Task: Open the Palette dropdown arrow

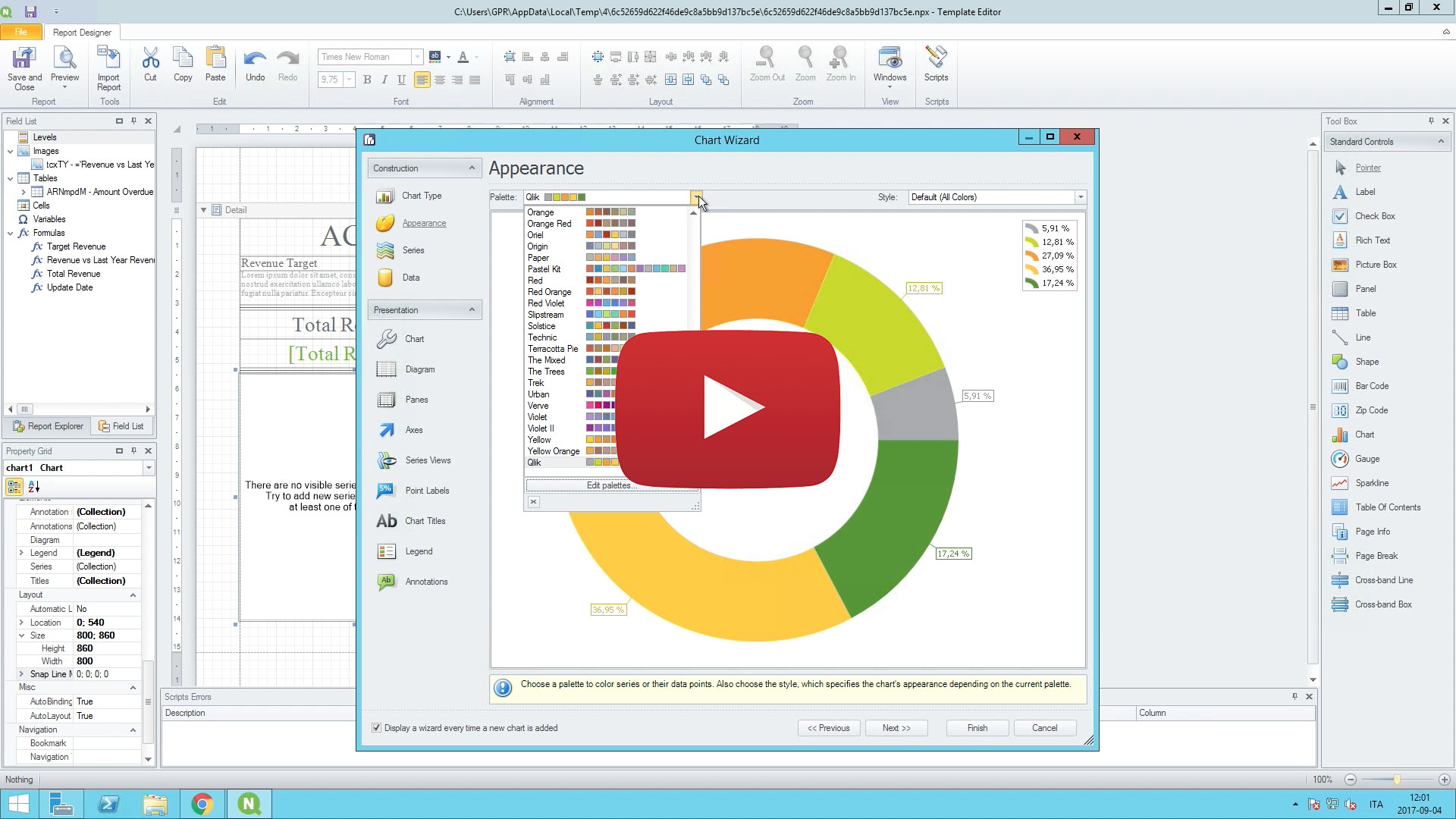Action: coord(695,197)
